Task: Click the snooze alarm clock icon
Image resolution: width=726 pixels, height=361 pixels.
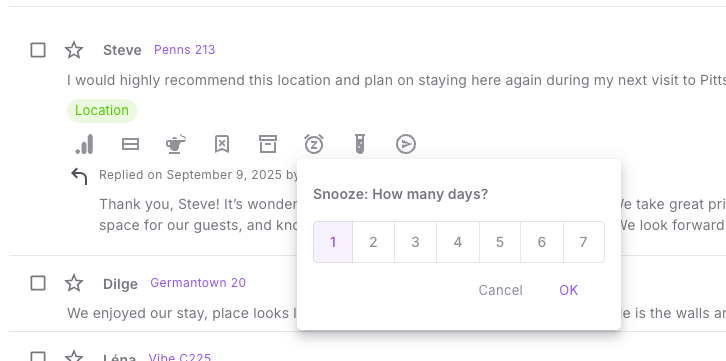Action: tap(314, 144)
